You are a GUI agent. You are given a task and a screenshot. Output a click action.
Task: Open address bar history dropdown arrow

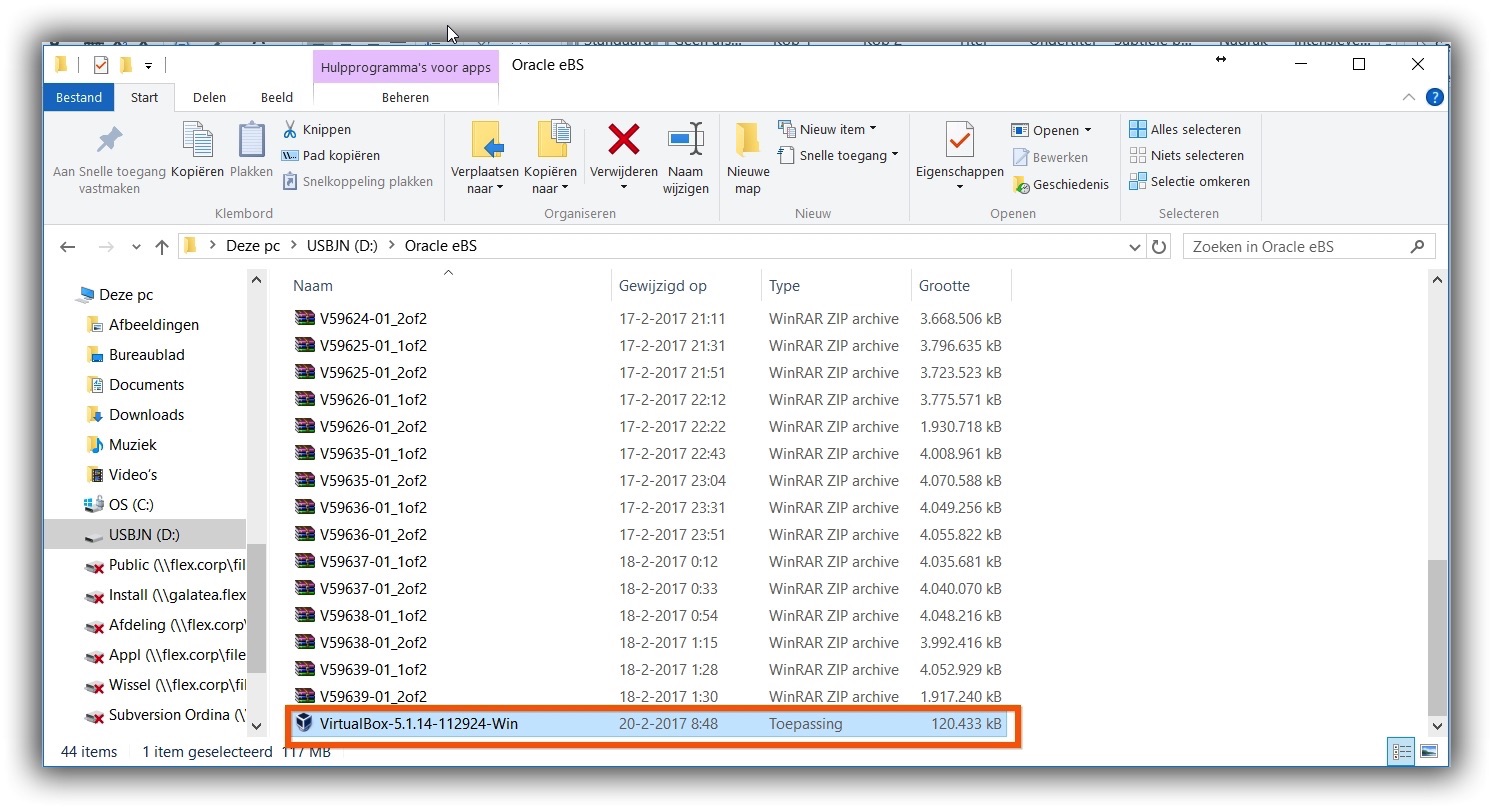[1135, 246]
